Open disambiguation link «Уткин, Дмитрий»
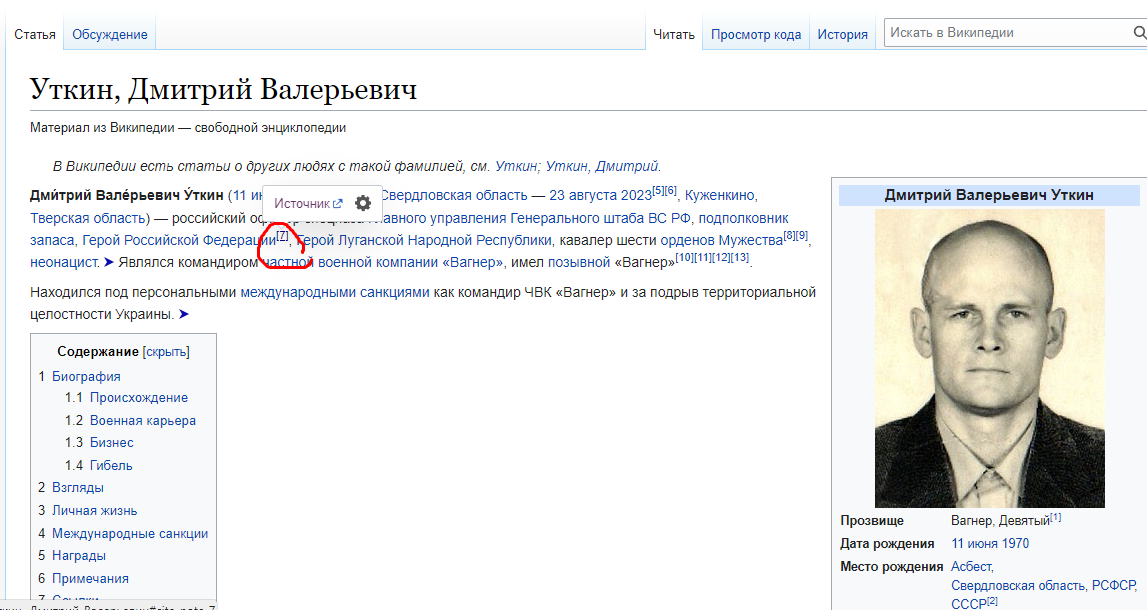This screenshot has width=1147, height=610. [602, 166]
